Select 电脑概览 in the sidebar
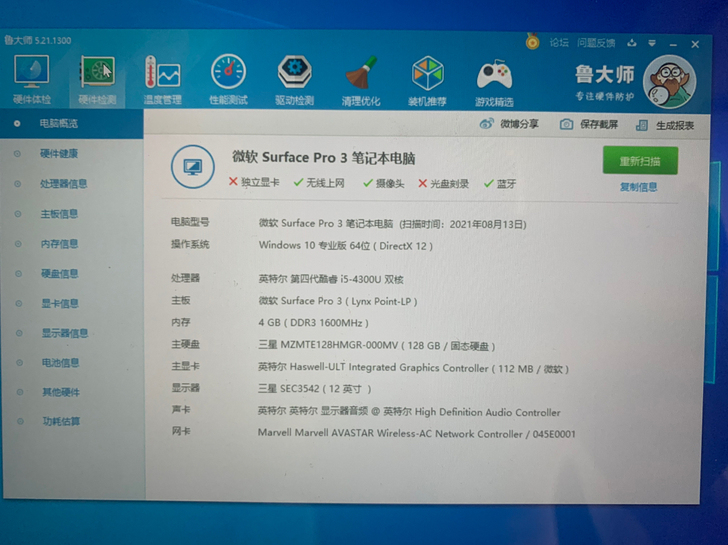 [72, 123]
